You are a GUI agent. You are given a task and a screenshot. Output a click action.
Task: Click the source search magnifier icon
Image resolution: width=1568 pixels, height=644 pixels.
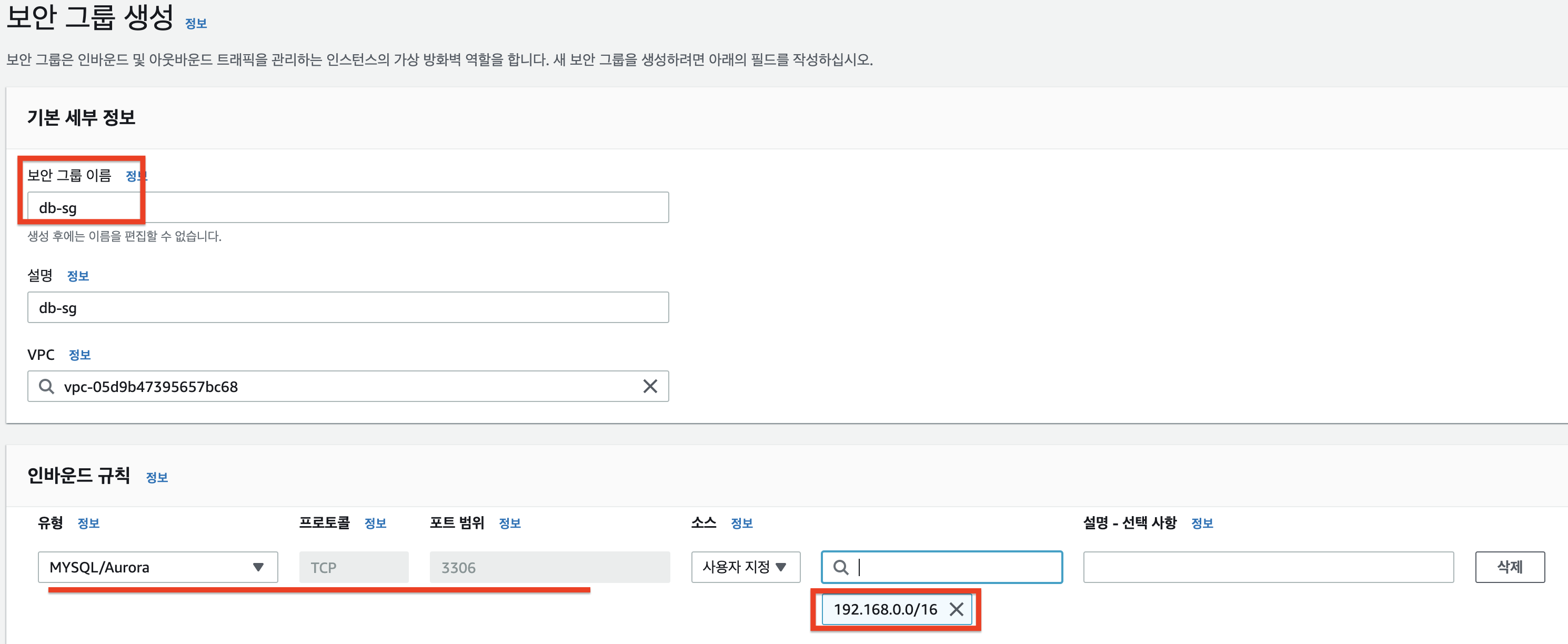tap(841, 567)
